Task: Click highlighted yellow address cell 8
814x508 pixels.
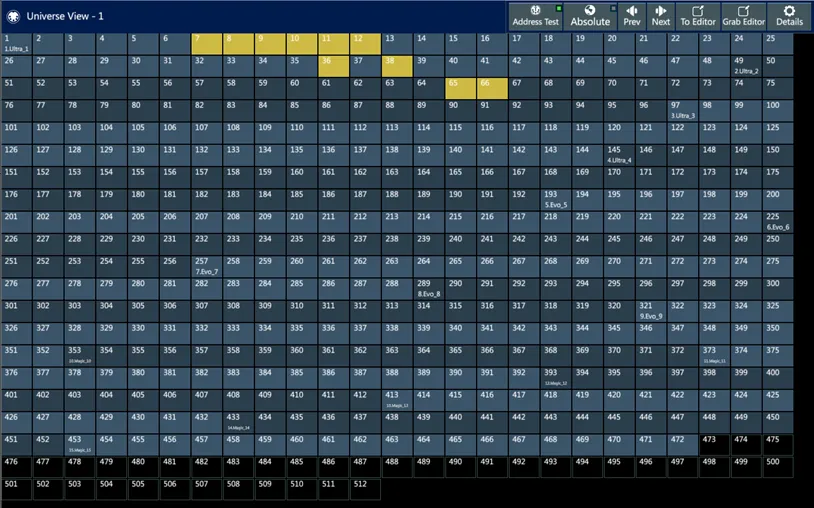Action: point(238,44)
